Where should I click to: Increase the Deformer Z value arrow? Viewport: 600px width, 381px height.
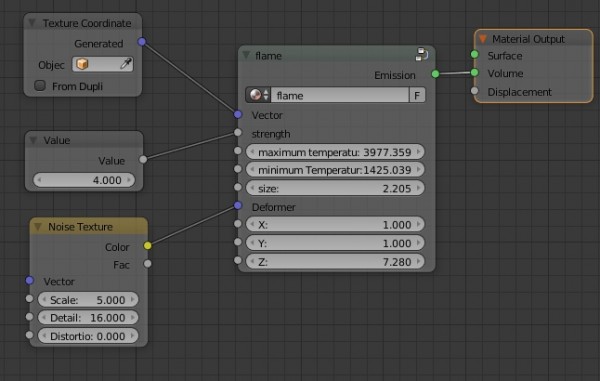(418, 261)
